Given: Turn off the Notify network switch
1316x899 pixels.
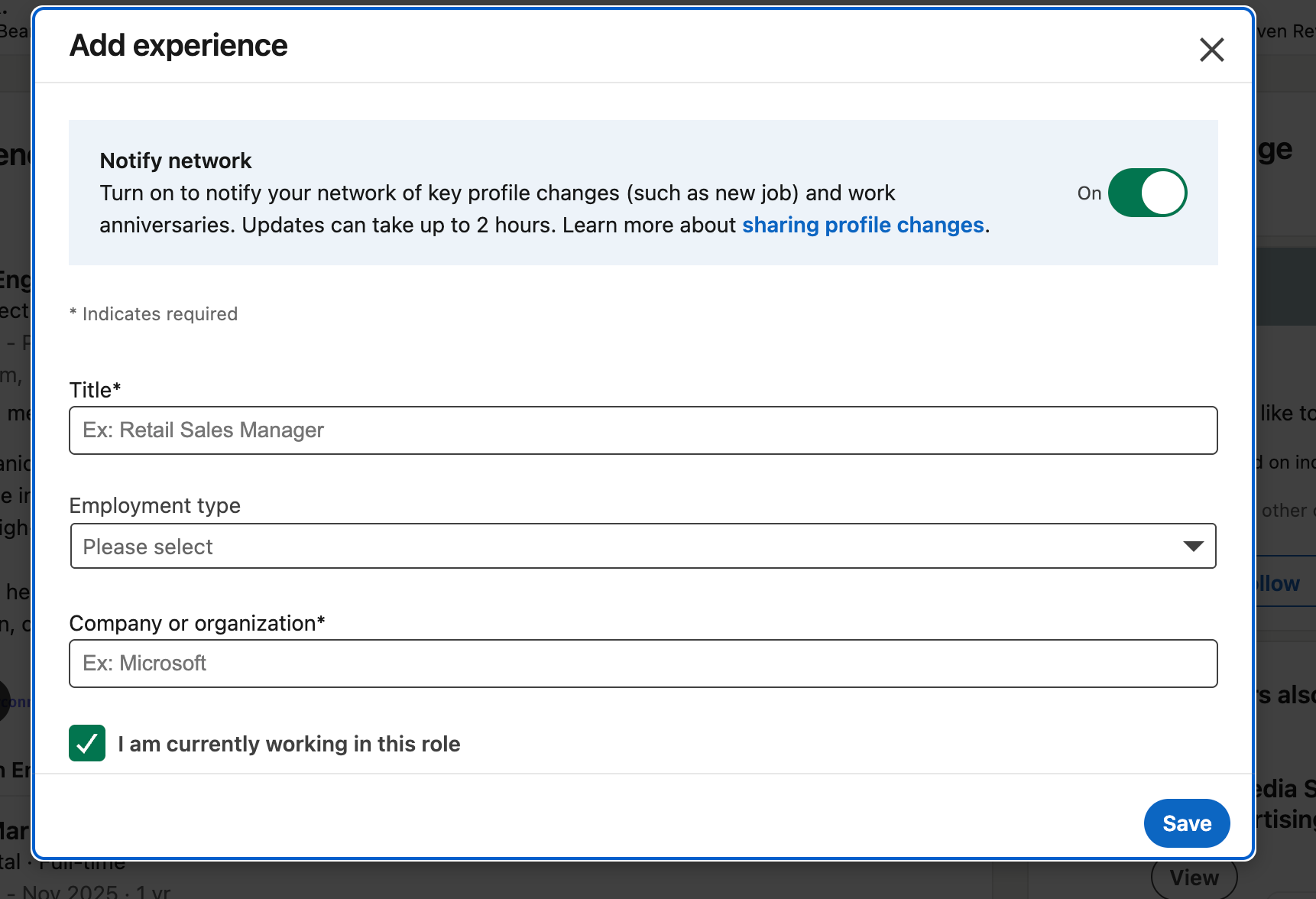Looking at the screenshot, I should (x=1147, y=193).
